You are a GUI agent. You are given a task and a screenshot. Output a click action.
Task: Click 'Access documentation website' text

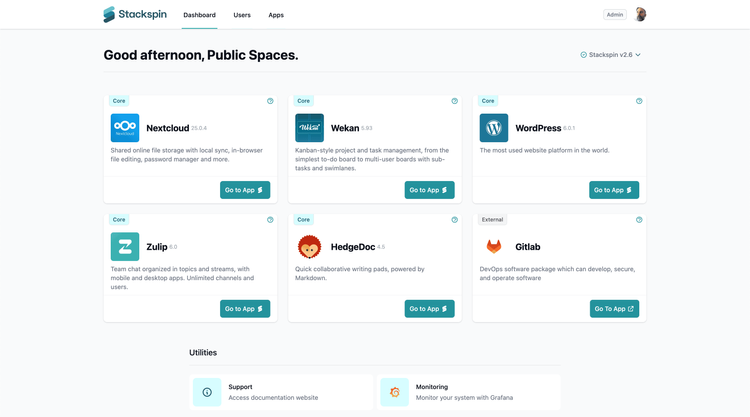coord(273,397)
